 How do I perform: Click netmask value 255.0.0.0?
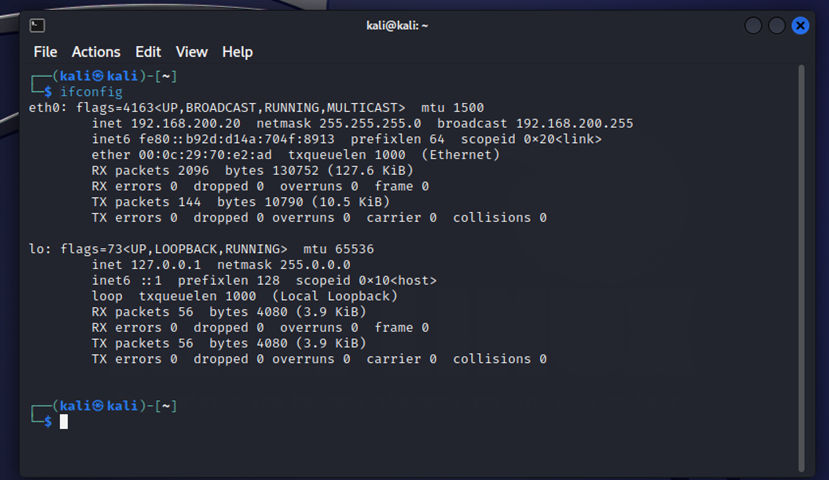[315, 264]
